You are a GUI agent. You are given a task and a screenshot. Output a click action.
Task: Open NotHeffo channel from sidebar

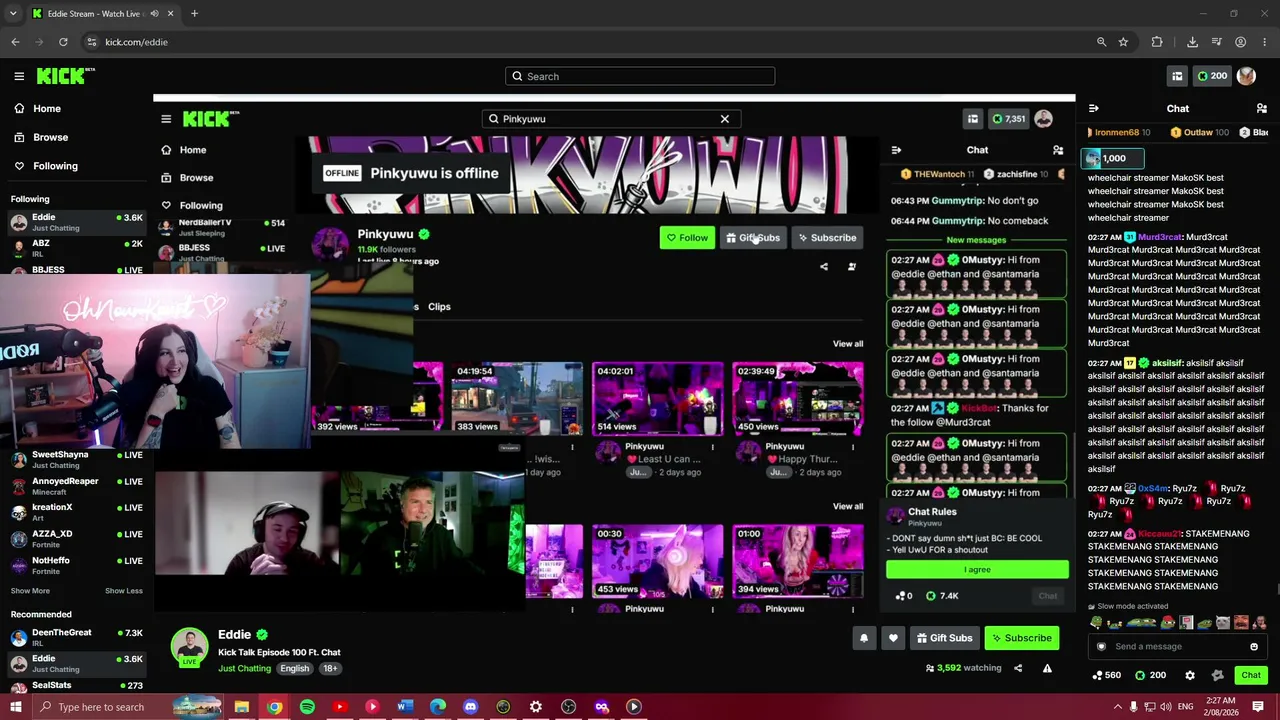click(x=77, y=565)
